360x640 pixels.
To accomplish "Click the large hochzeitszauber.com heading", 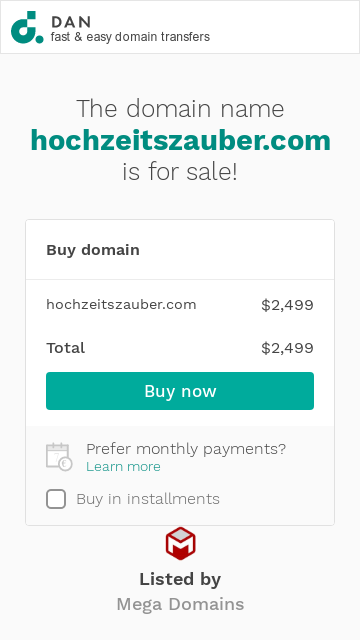I will tap(180, 140).
